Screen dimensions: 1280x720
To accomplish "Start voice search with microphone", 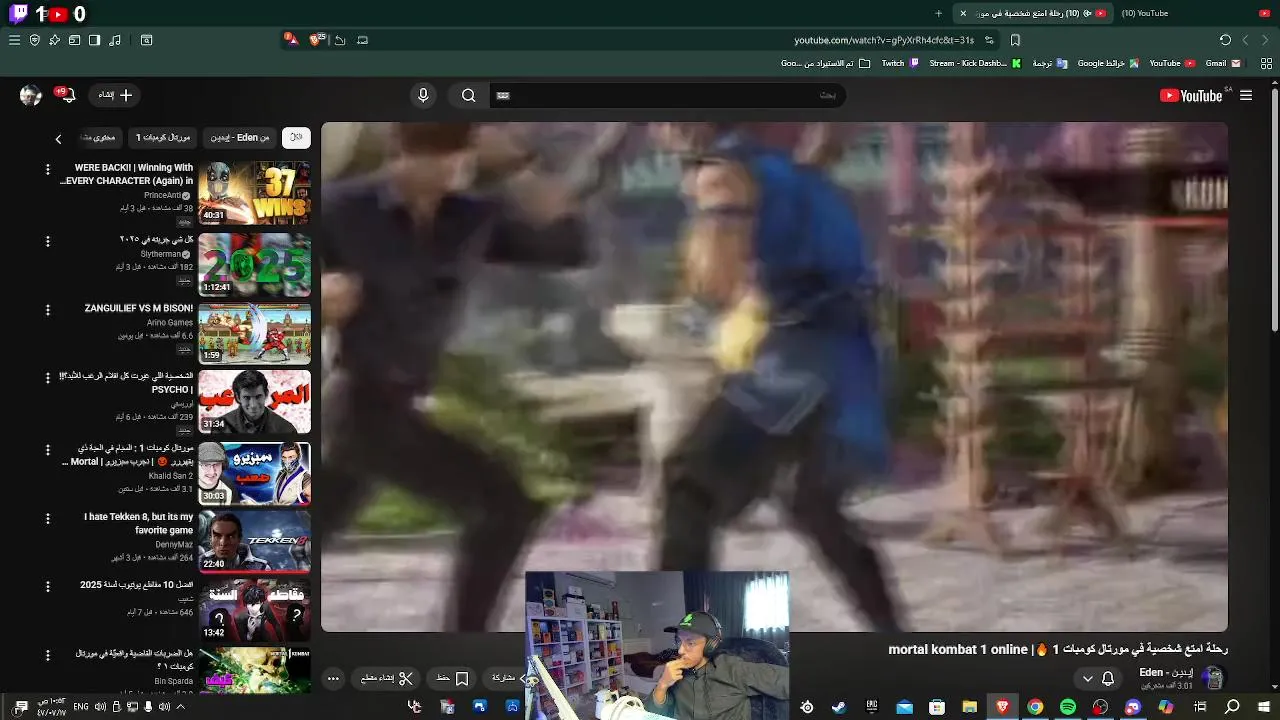I will [423, 95].
